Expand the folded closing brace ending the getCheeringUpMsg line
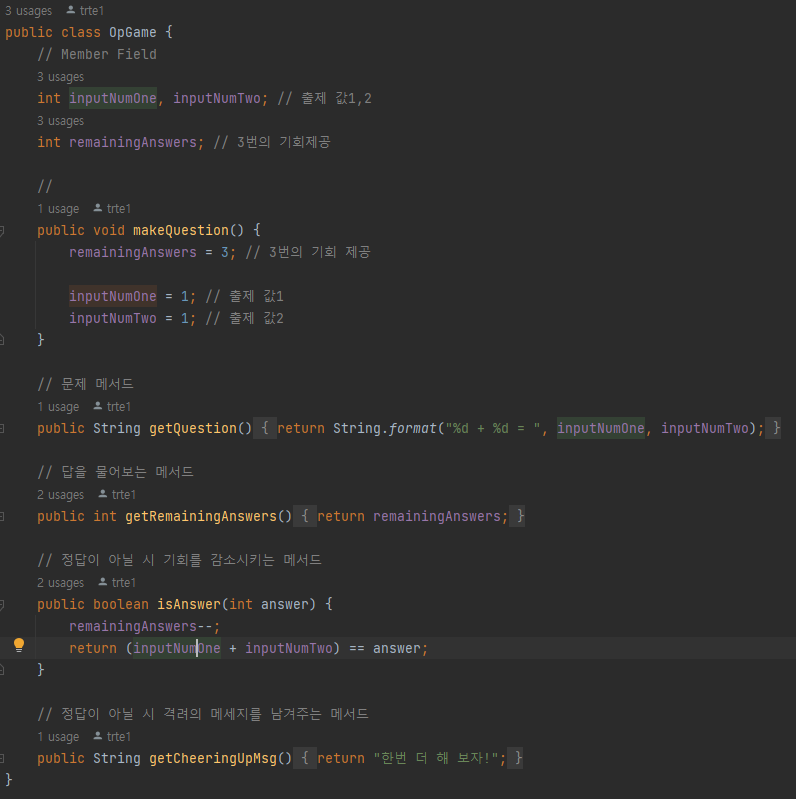The width and height of the screenshot is (796, 799). coord(517,758)
